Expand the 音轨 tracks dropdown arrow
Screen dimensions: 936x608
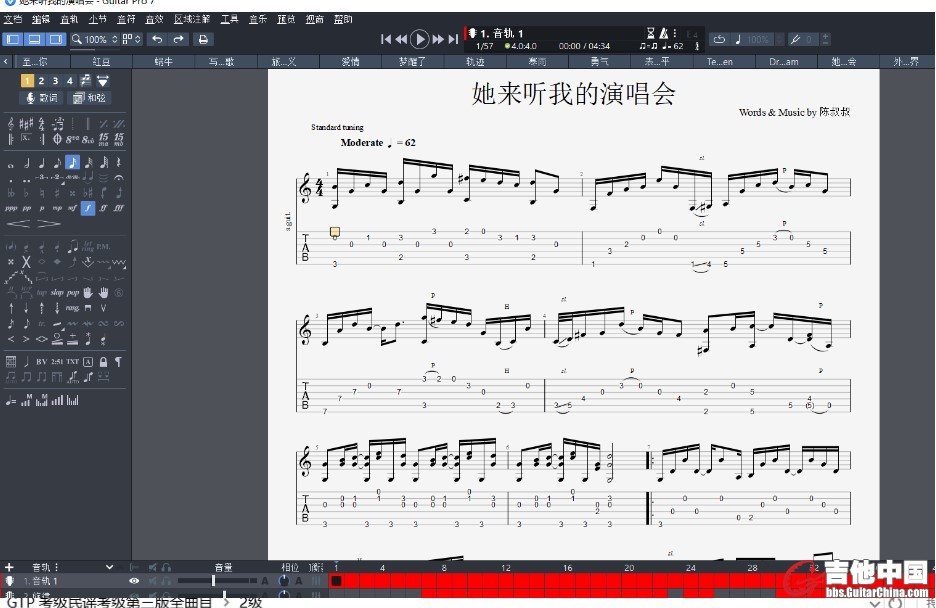pos(109,567)
